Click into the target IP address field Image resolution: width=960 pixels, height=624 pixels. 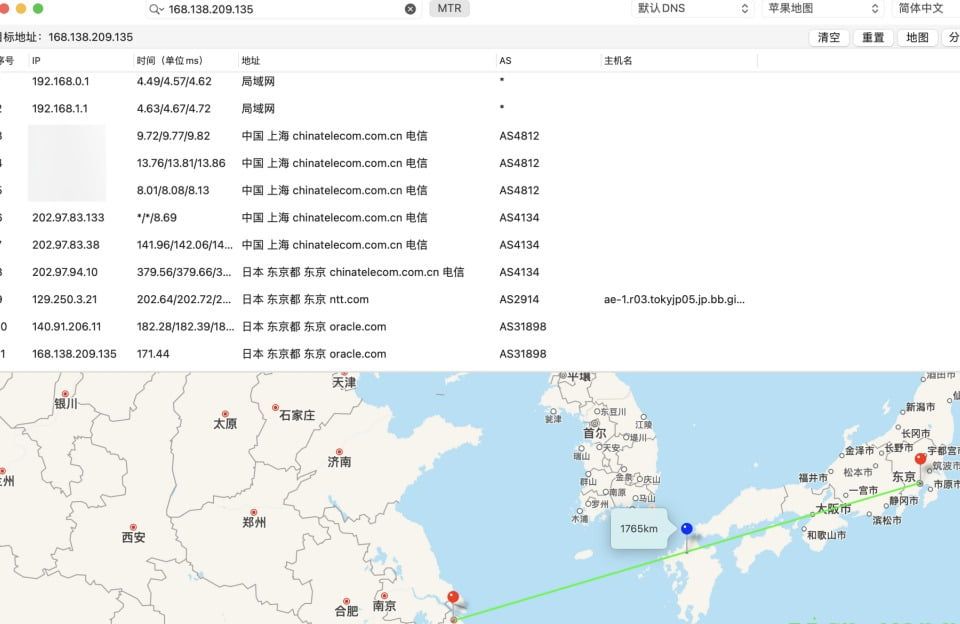(285, 9)
